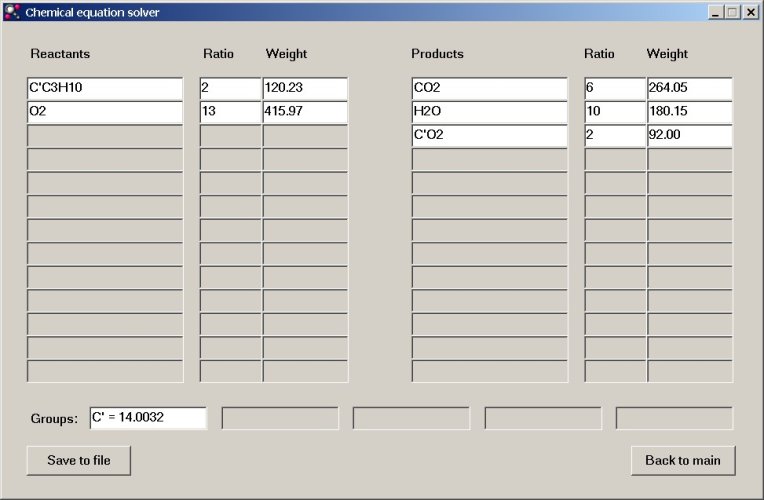Click the Groups label
764x500 pixels.
tap(54, 419)
